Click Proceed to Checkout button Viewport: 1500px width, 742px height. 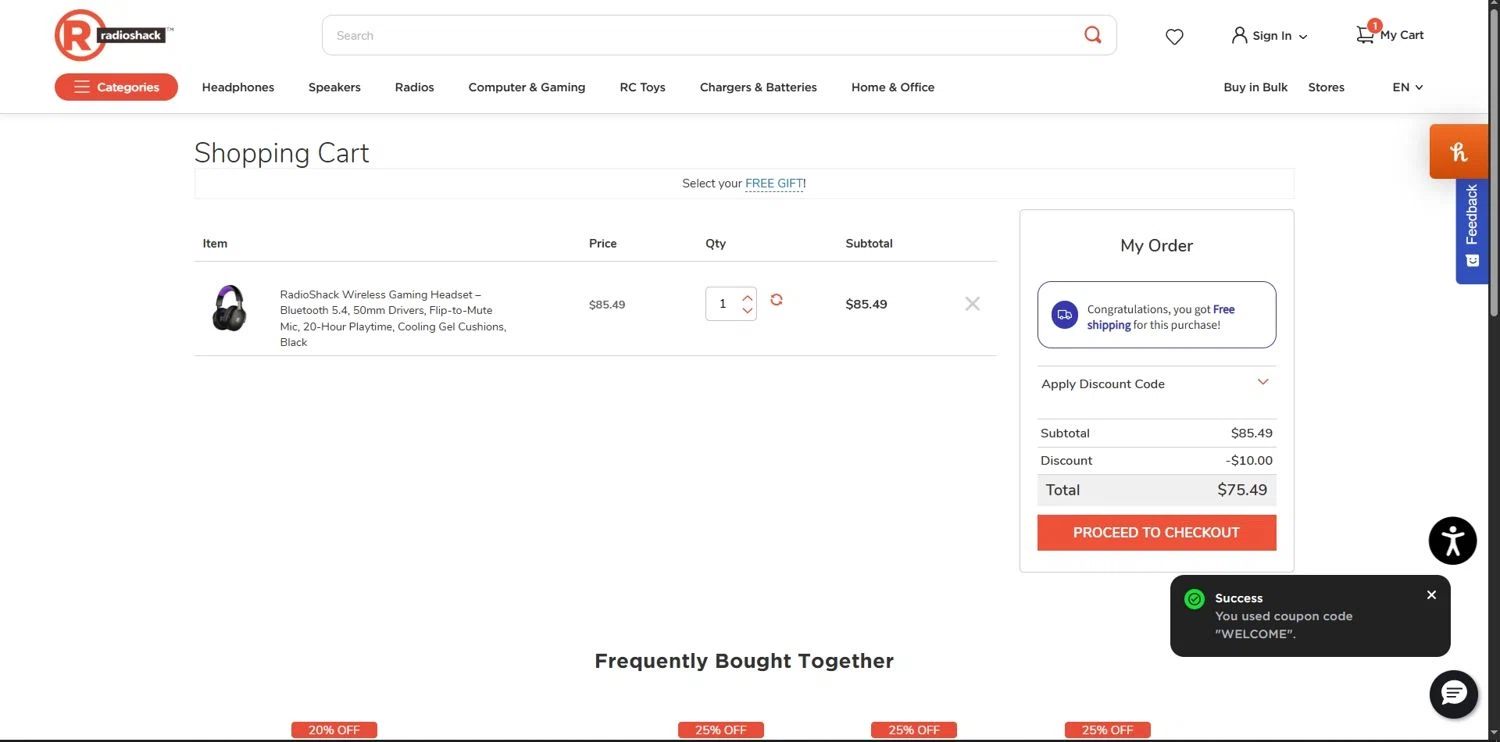[x=1156, y=532]
